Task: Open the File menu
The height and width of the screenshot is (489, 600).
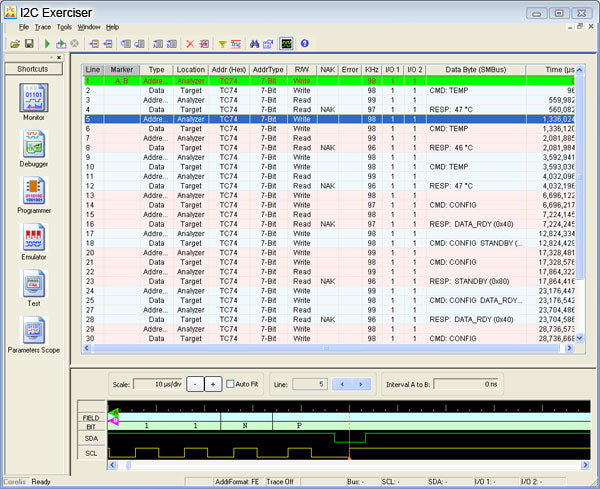Action: point(24,27)
